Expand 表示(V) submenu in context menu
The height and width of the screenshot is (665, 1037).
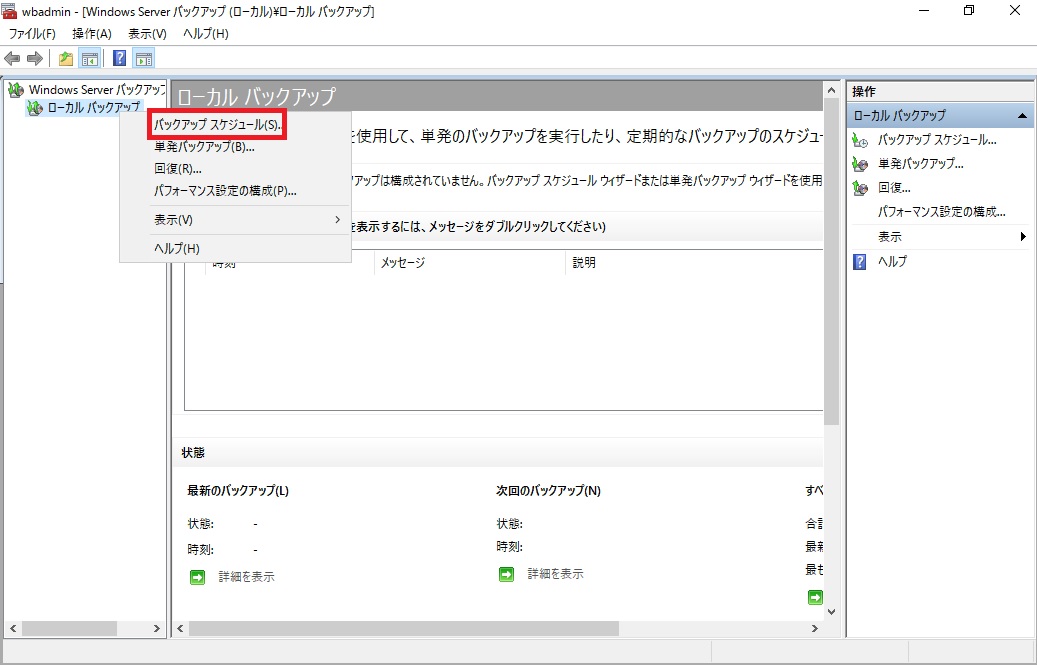point(235,219)
